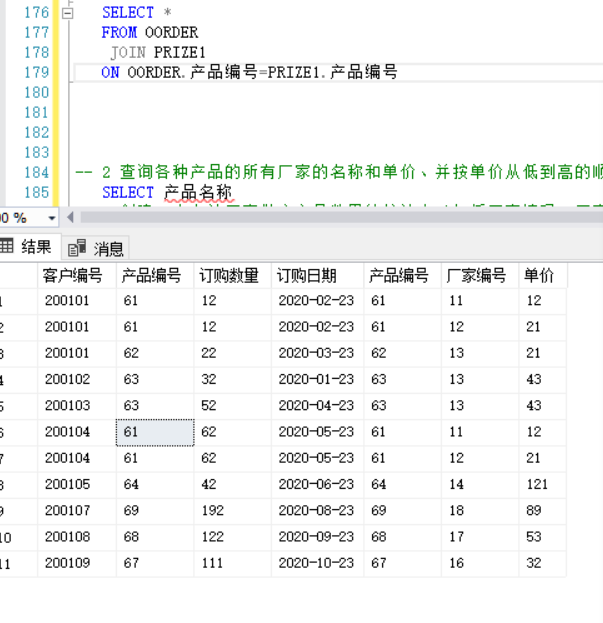This screenshot has width=603, height=623.
Task: Select the highlighted 61 cell in row 6
Action: click(155, 432)
